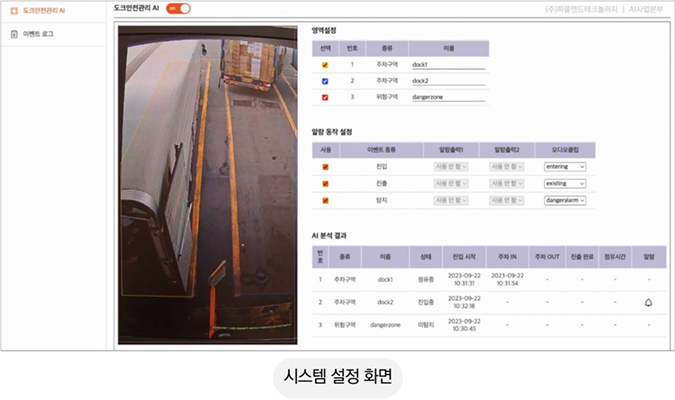Screen dimensions: 675x400
Task: Expand the 'dangeralarm' audio clip dropdown
Action: tap(565, 201)
